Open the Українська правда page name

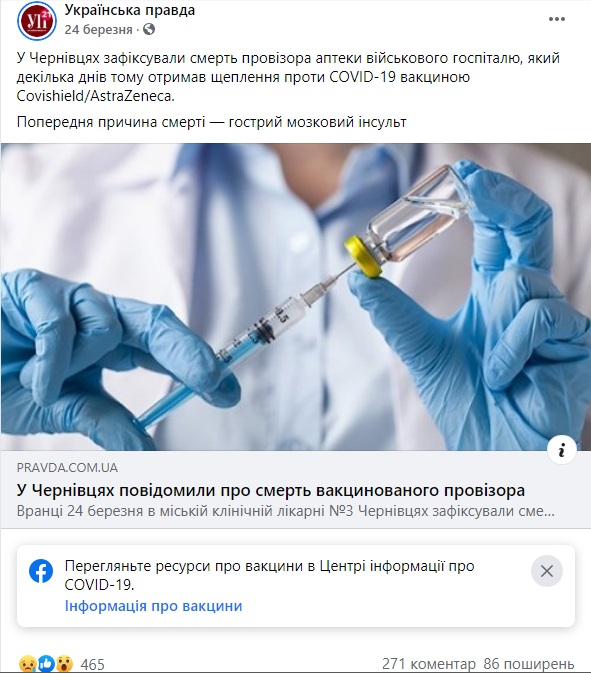click(130, 10)
